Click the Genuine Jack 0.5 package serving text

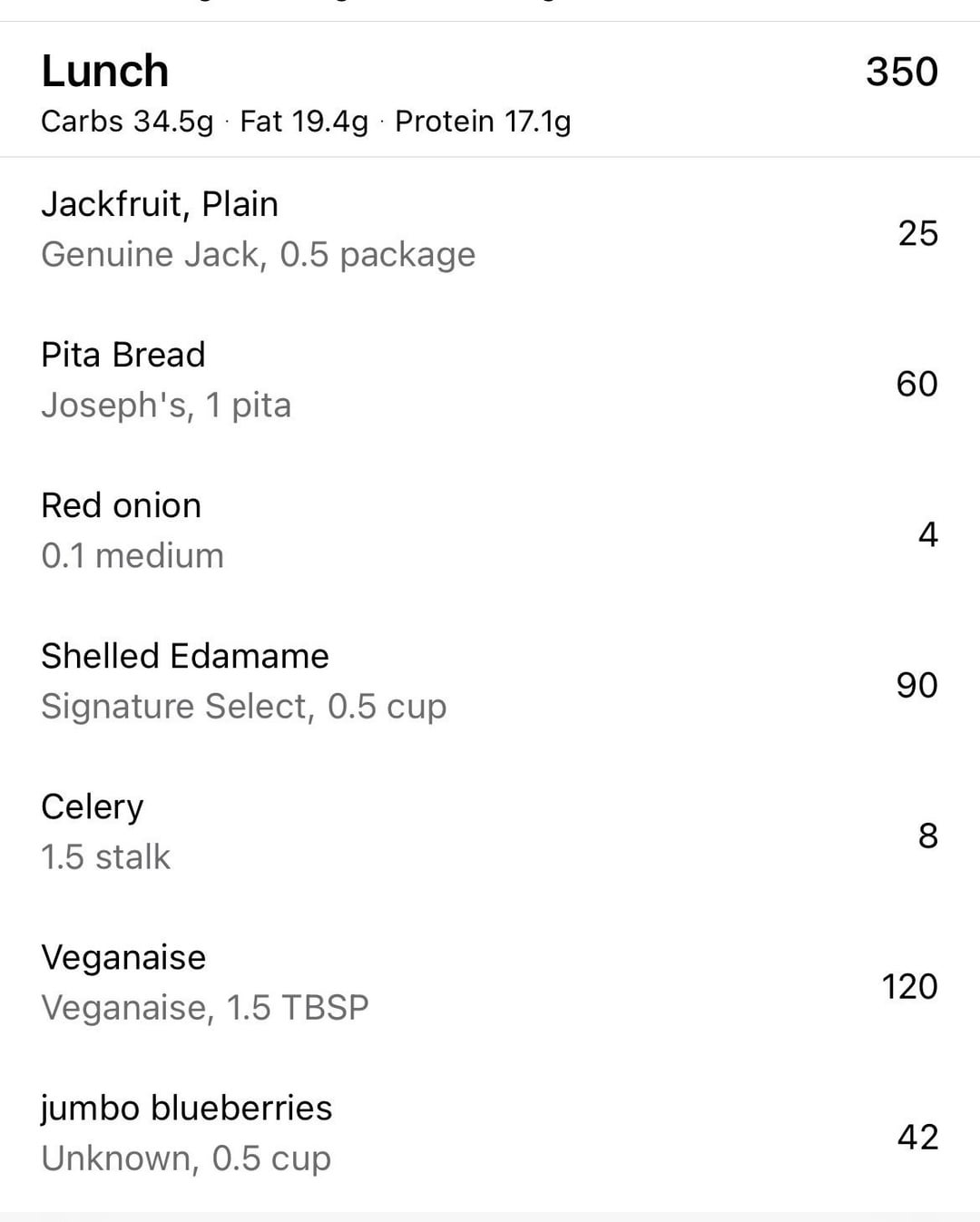258,255
